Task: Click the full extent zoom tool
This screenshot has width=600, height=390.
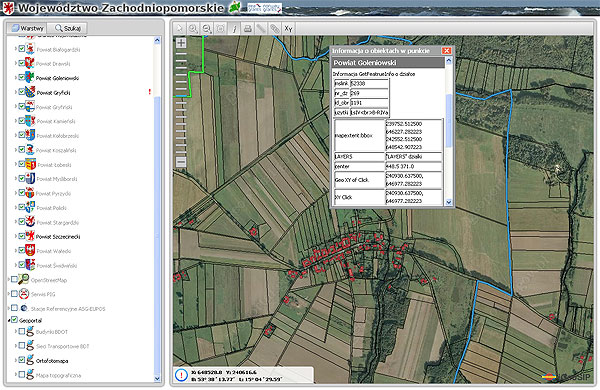Action: pyautogui.click(x=220, y=29)
